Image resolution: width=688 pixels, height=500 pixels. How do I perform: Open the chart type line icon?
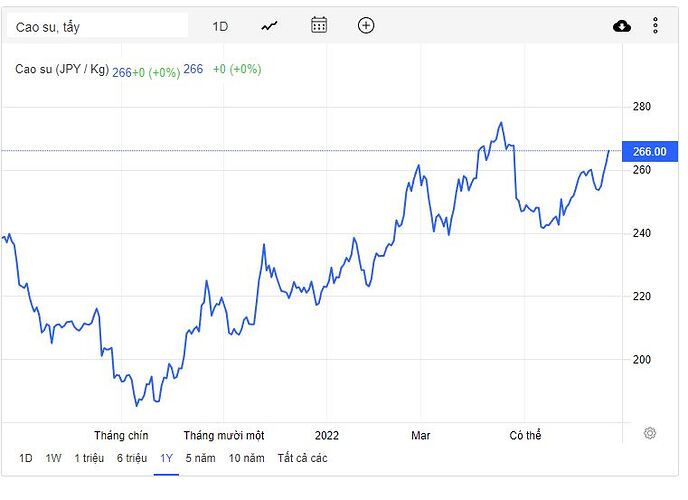coord(269,26)
